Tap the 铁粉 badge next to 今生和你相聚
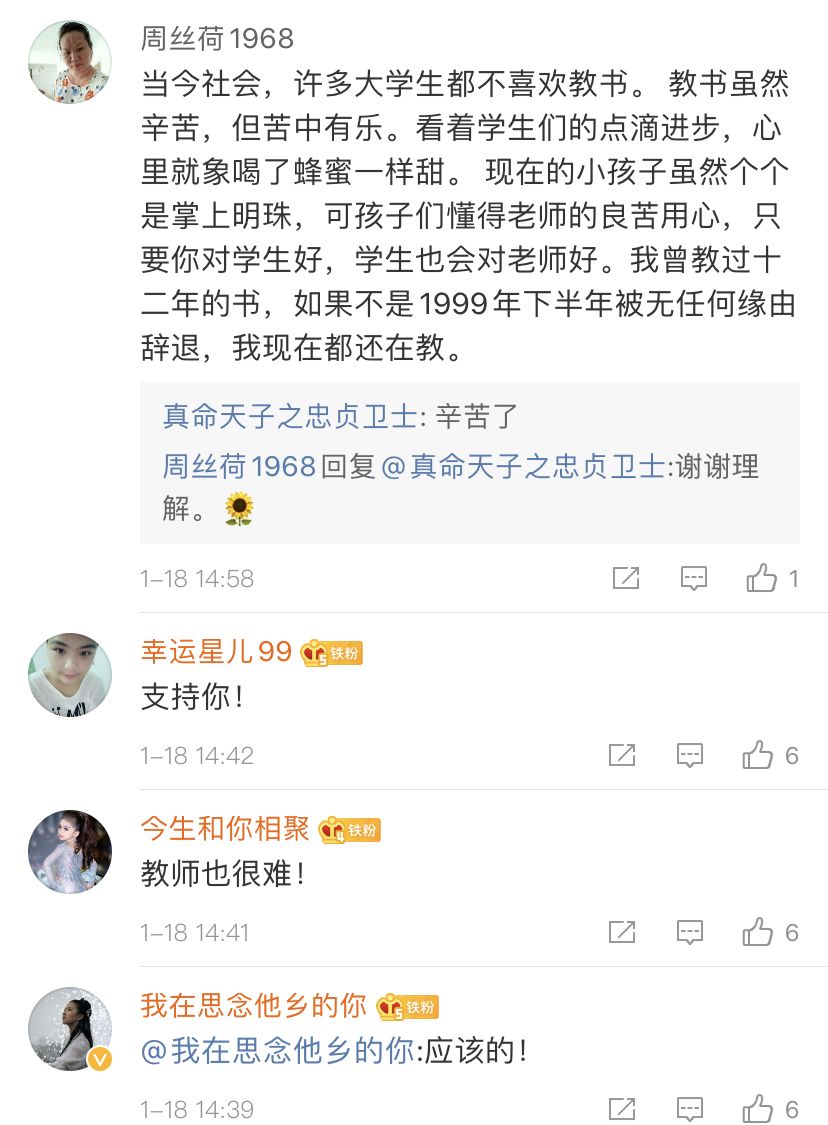This screenshot has height=1125, width=828. coord(350,830)
